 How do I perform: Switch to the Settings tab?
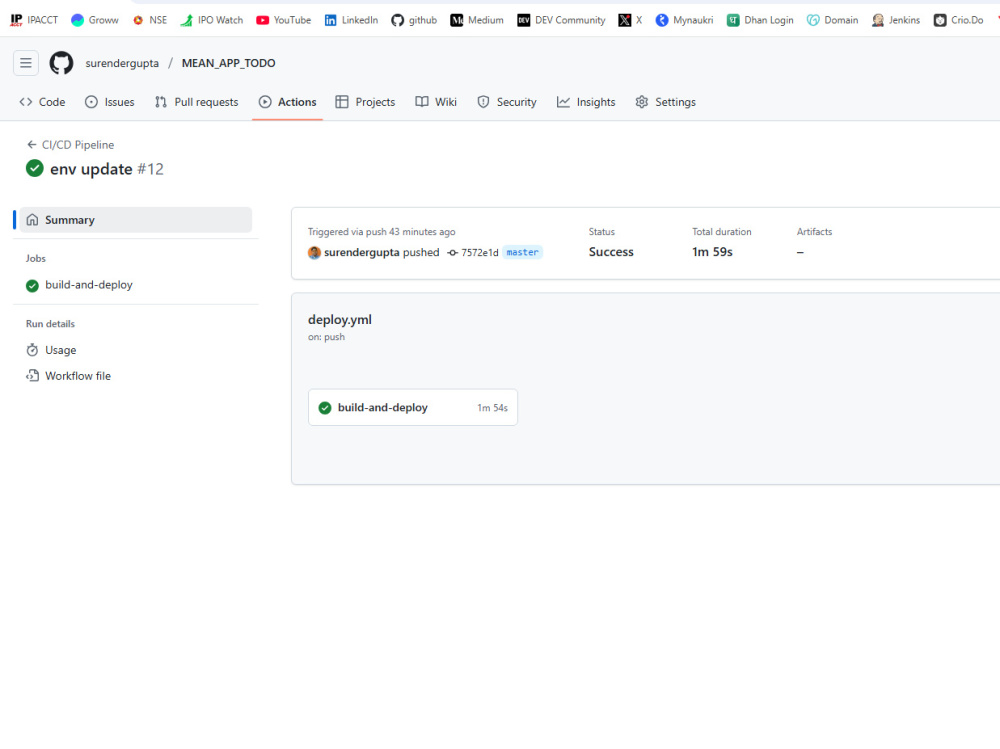point(666,102)
